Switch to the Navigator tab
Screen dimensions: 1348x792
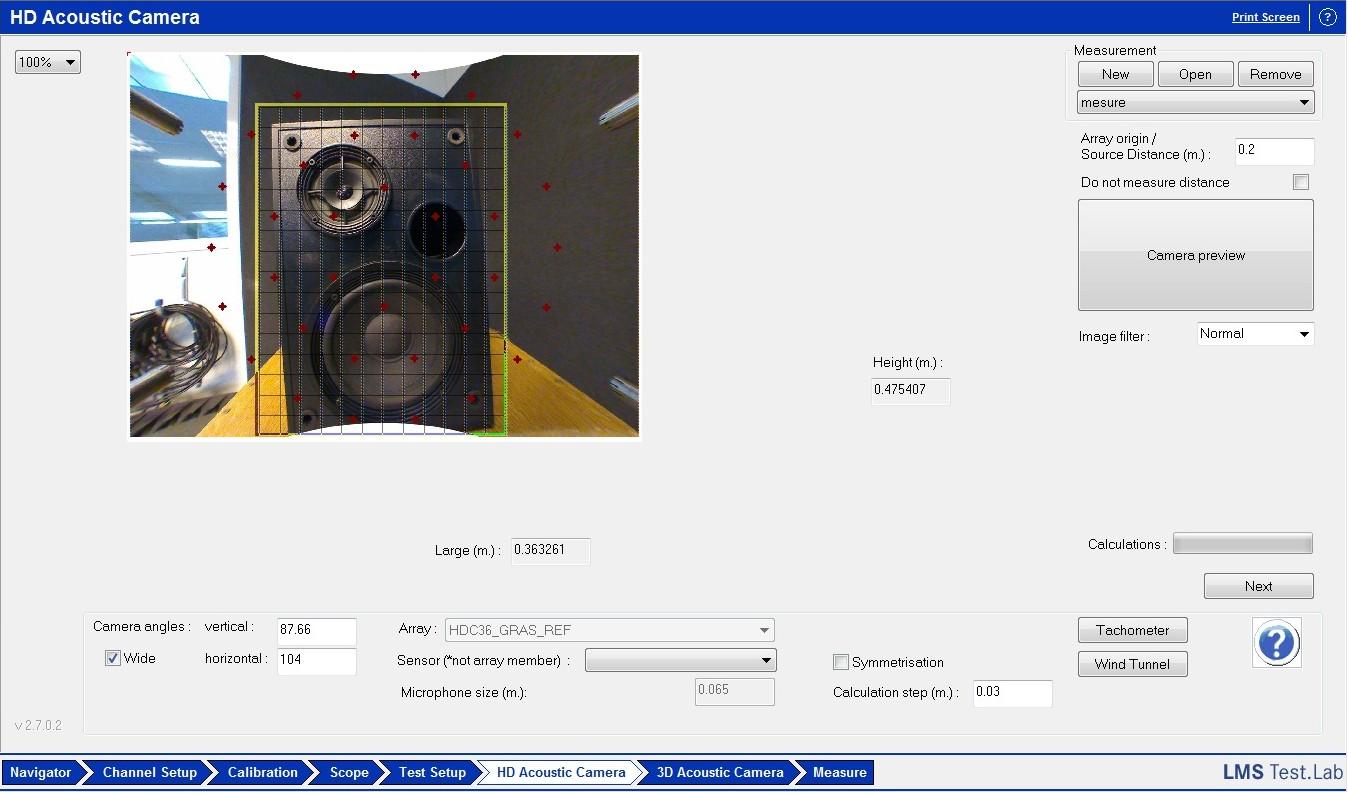pos(40,772)
